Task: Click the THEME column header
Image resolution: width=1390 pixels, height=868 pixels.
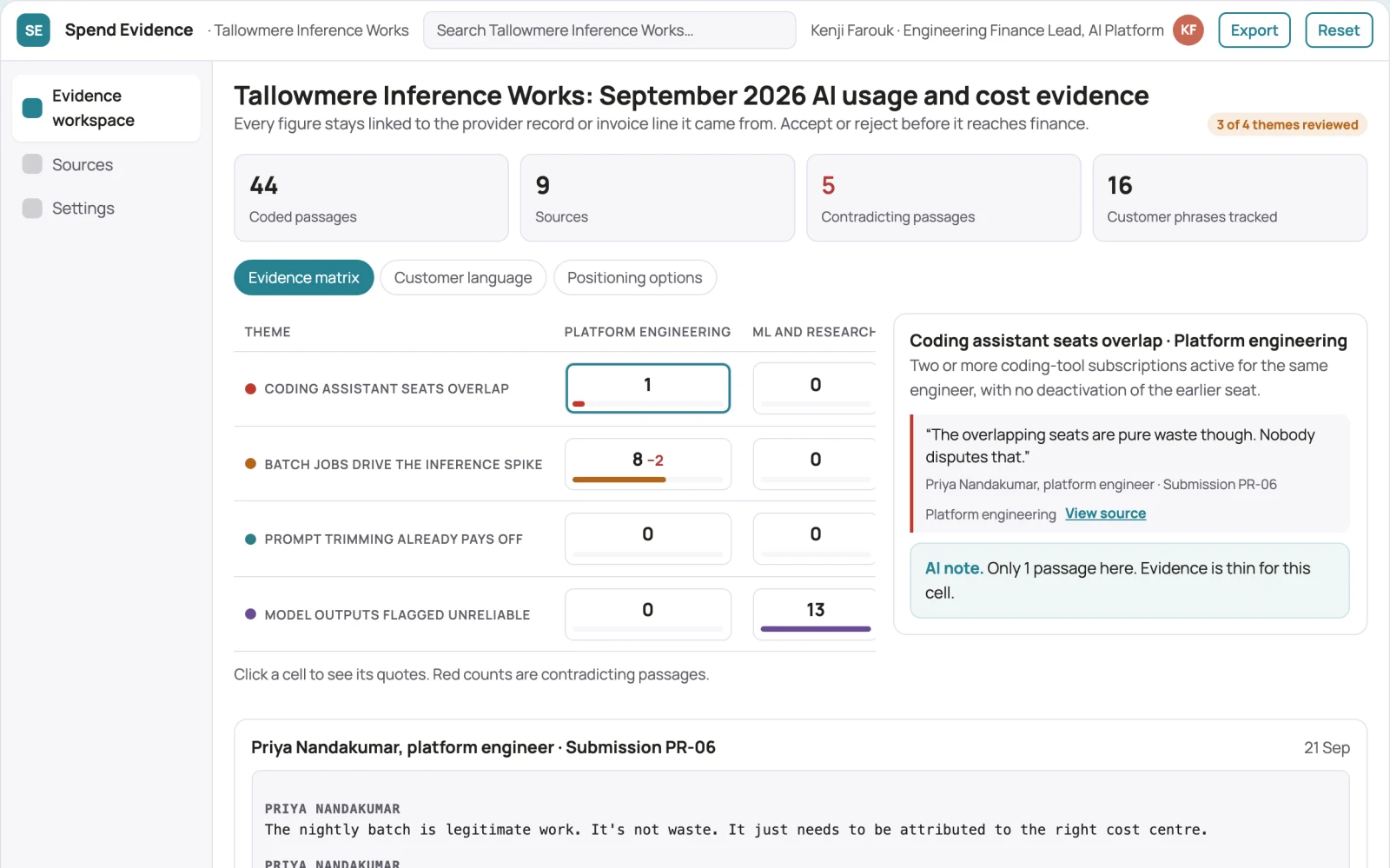Action: (268, 332)
